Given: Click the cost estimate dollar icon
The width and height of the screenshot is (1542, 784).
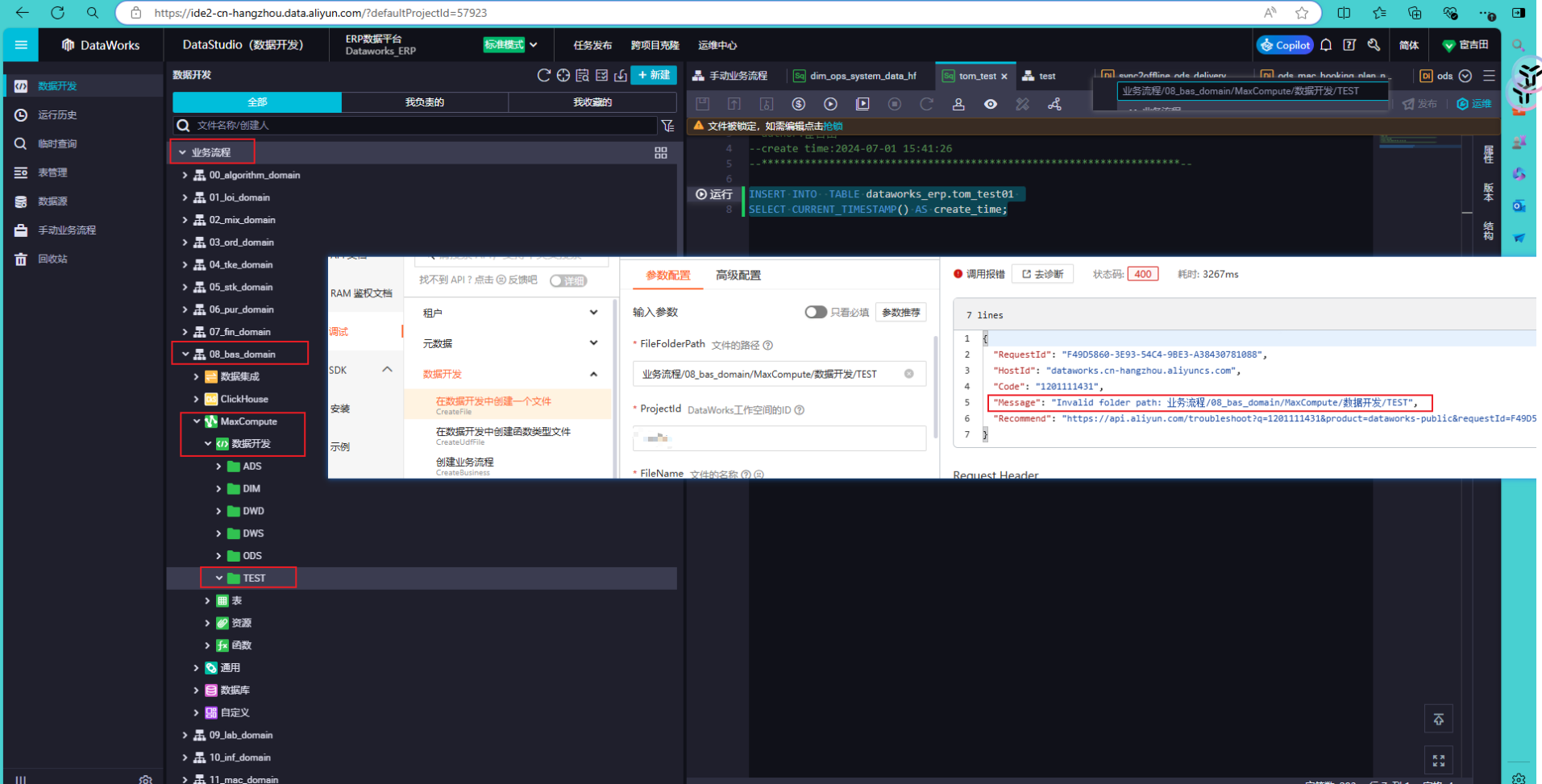Looking at the screenshot, I should coord(798,104).
